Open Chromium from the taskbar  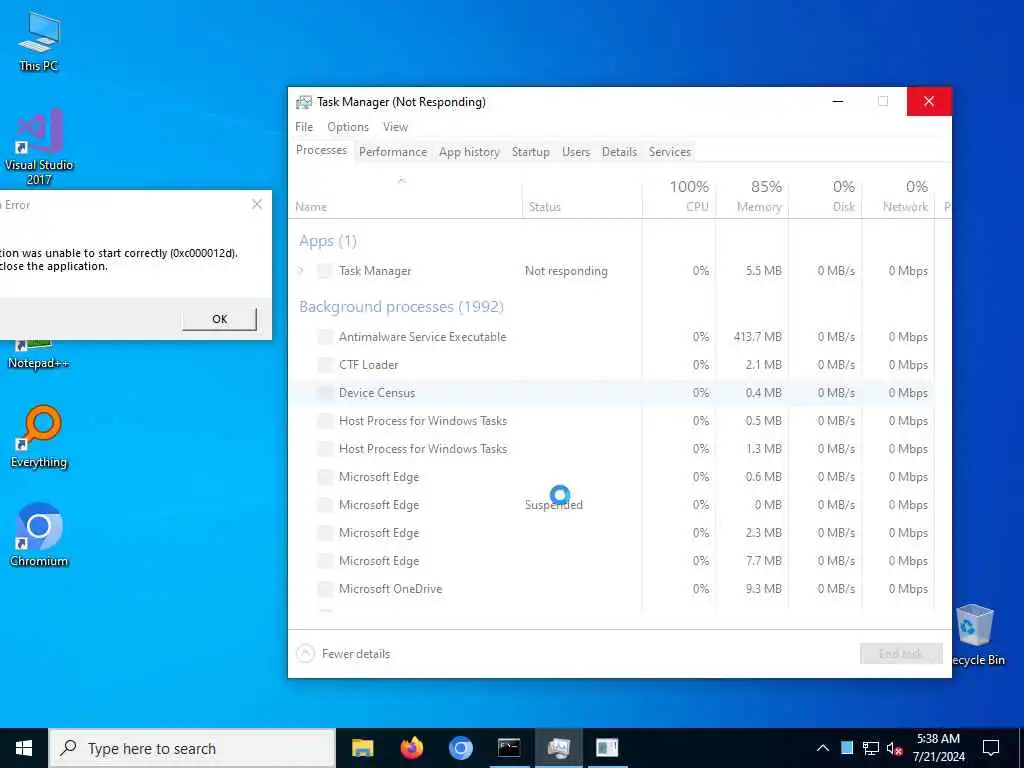coord(460,748)
